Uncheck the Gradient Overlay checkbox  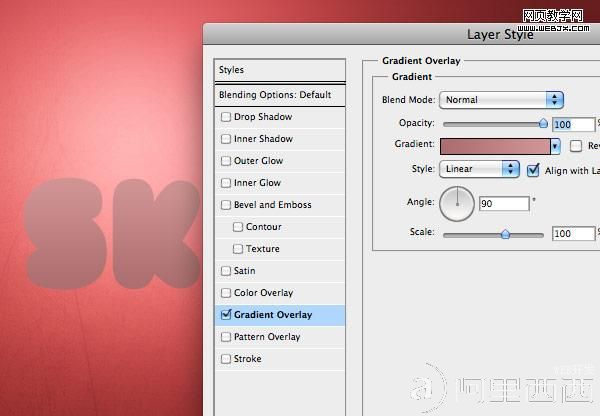coord(226,315)
